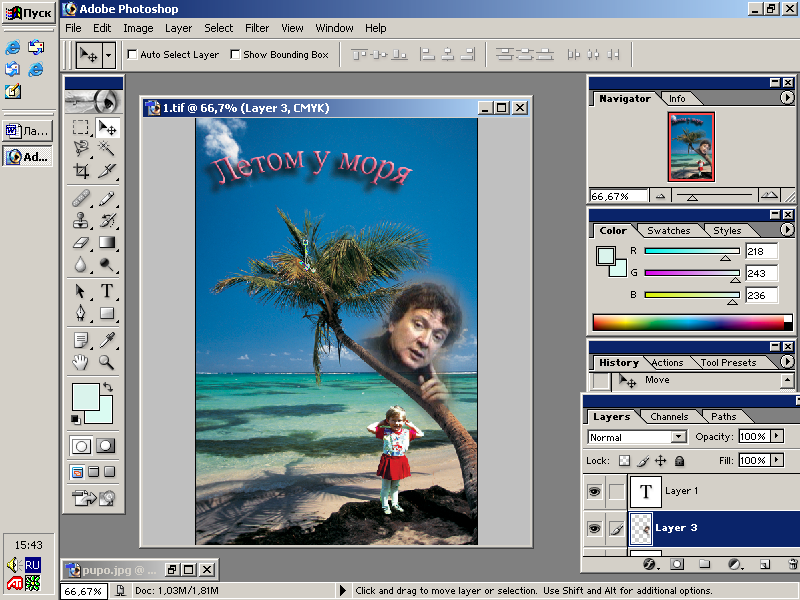Select the Path Selection arrow tool
The width and height of the screenshot is (800, 600).
(81, 291)
